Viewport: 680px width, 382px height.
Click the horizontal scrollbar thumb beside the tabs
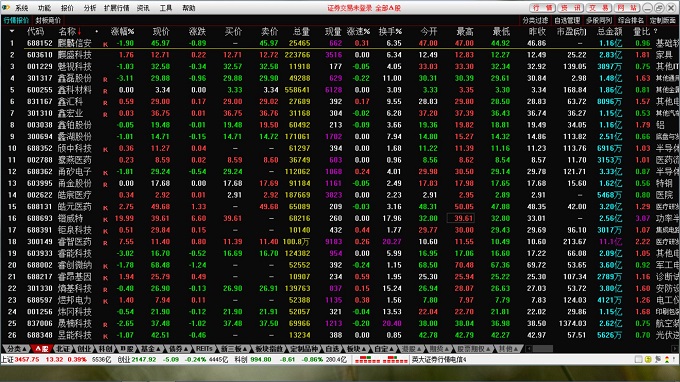pyautogui.click(x=543, y=349)
